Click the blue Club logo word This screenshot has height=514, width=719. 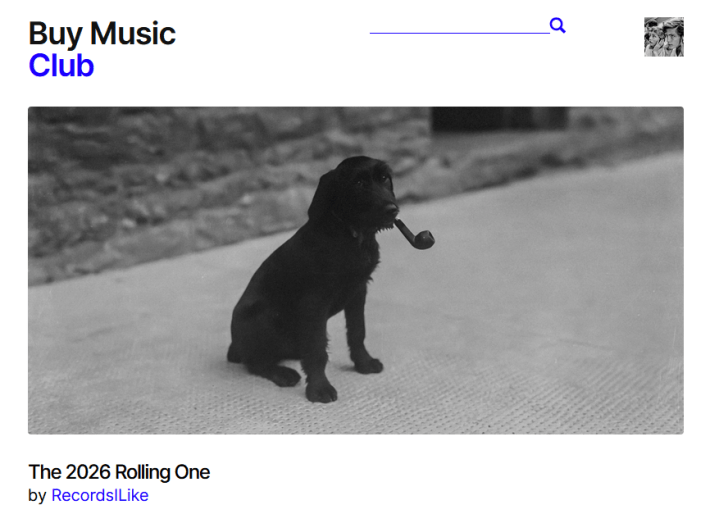coord(61,65)
